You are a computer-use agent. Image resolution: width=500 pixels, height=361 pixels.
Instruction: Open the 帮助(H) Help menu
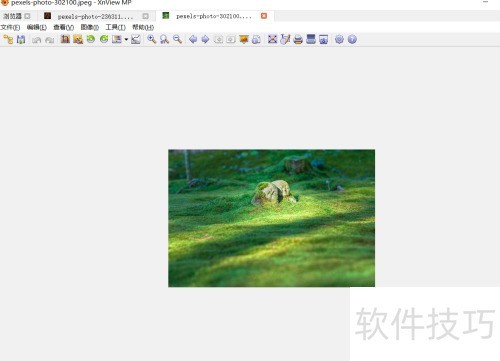(143, 27)
